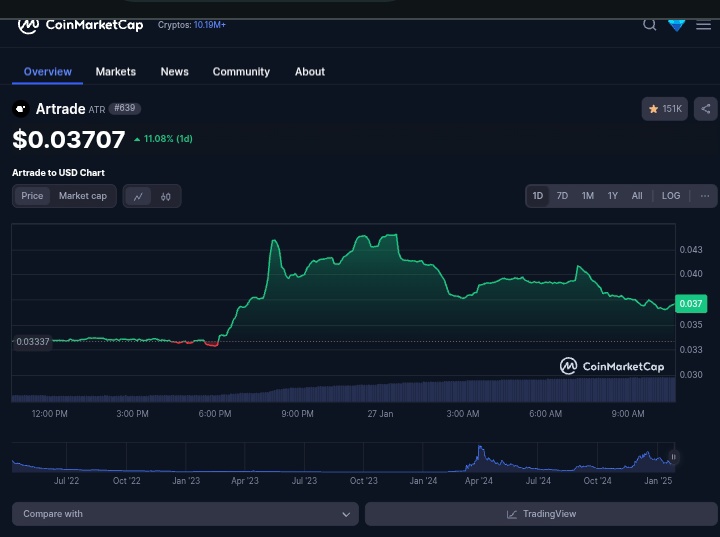Viewport: 720px width, 537px height.
Task: Click the range selector pause handle
Action: pyautogui.click(x=673, y=457)
